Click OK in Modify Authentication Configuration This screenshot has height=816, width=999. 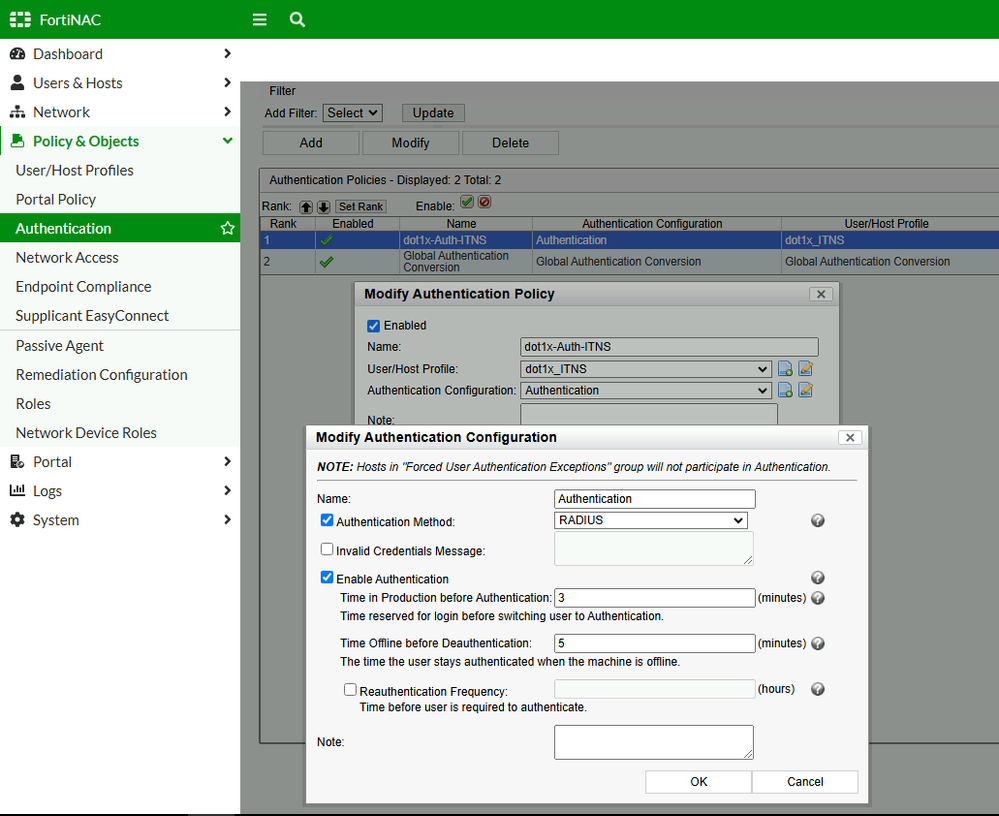698,782
